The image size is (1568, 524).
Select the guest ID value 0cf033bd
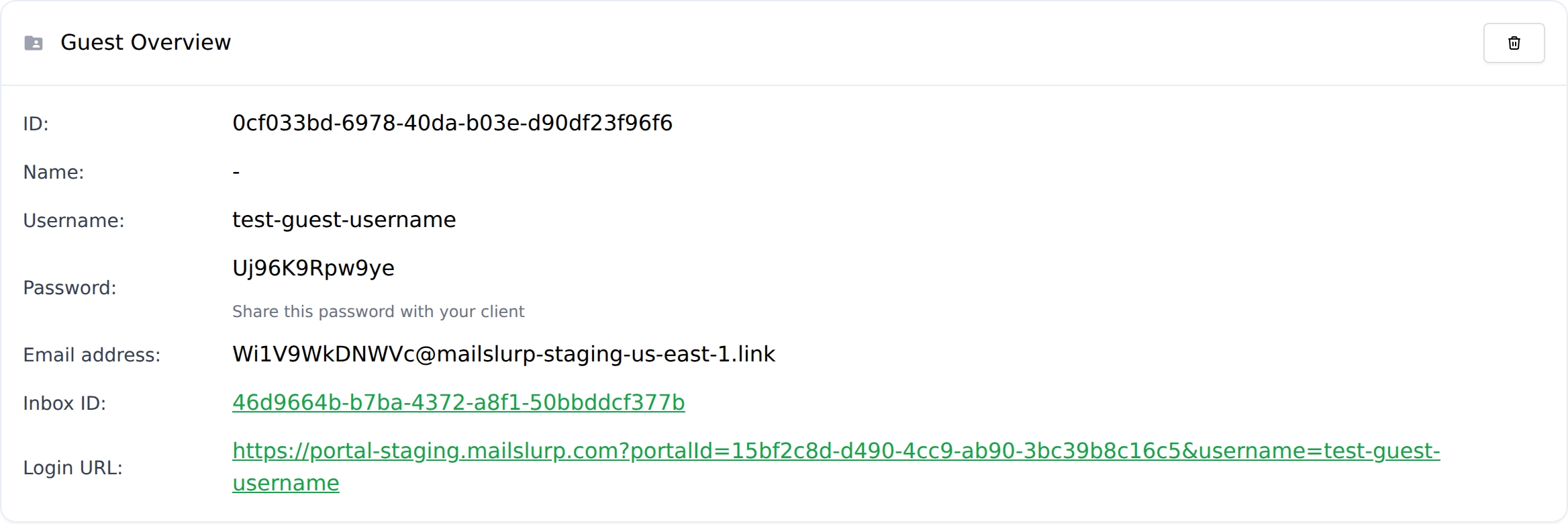click(452, 123)
